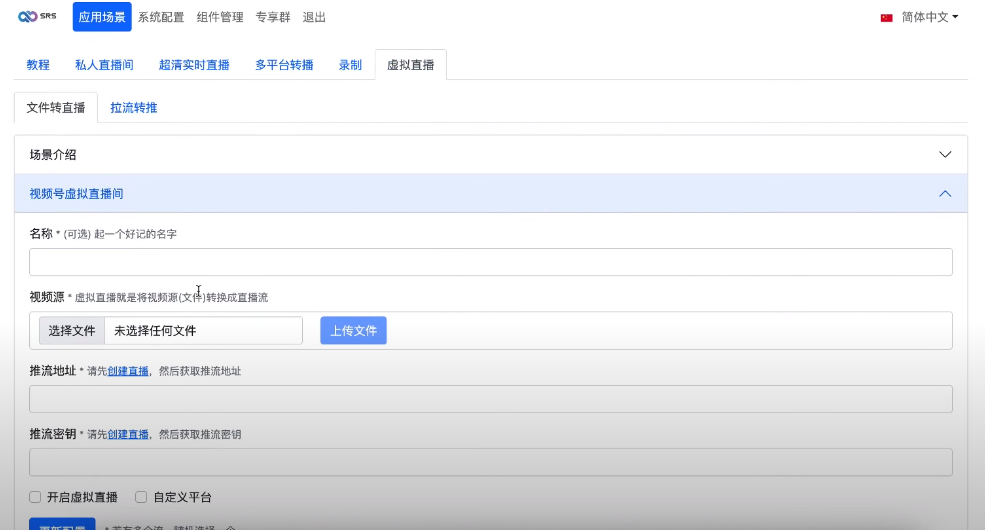Click the 上传文件 button
Viewport: 985px width, 530px height.
[353, 331]
